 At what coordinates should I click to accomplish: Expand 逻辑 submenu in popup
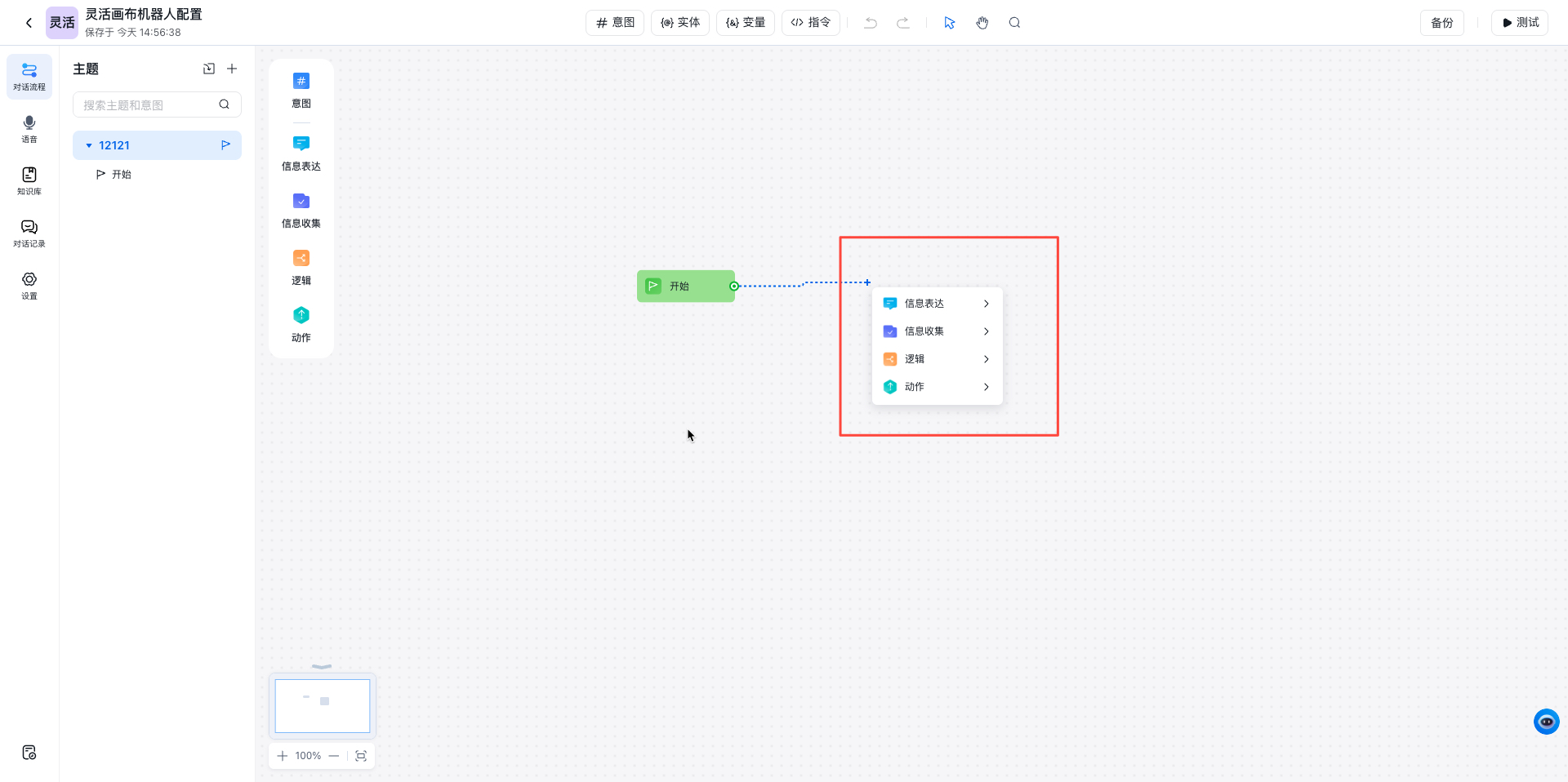pyautogui.click(x=986, y=359)
